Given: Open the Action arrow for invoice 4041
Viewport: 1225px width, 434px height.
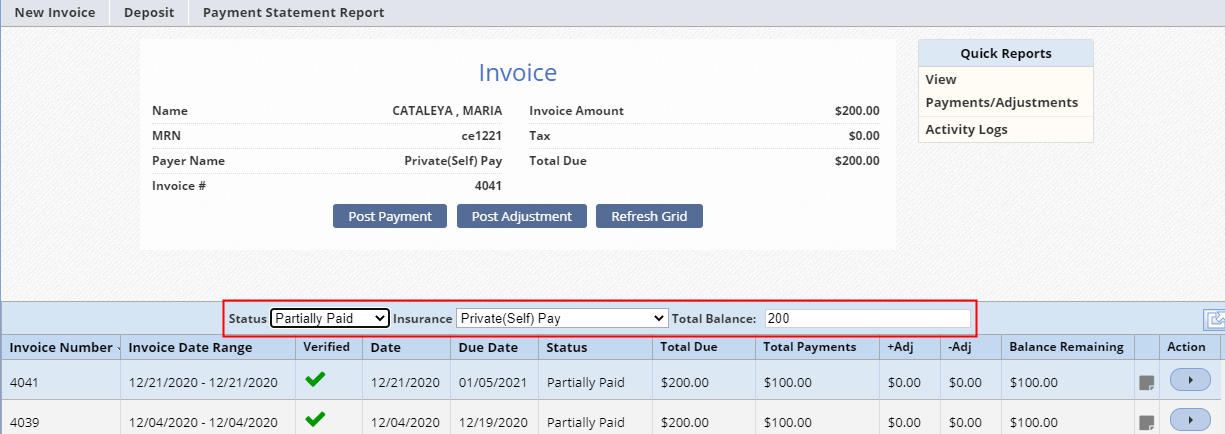Looking at the screenshot, I should click(1189, 381).
